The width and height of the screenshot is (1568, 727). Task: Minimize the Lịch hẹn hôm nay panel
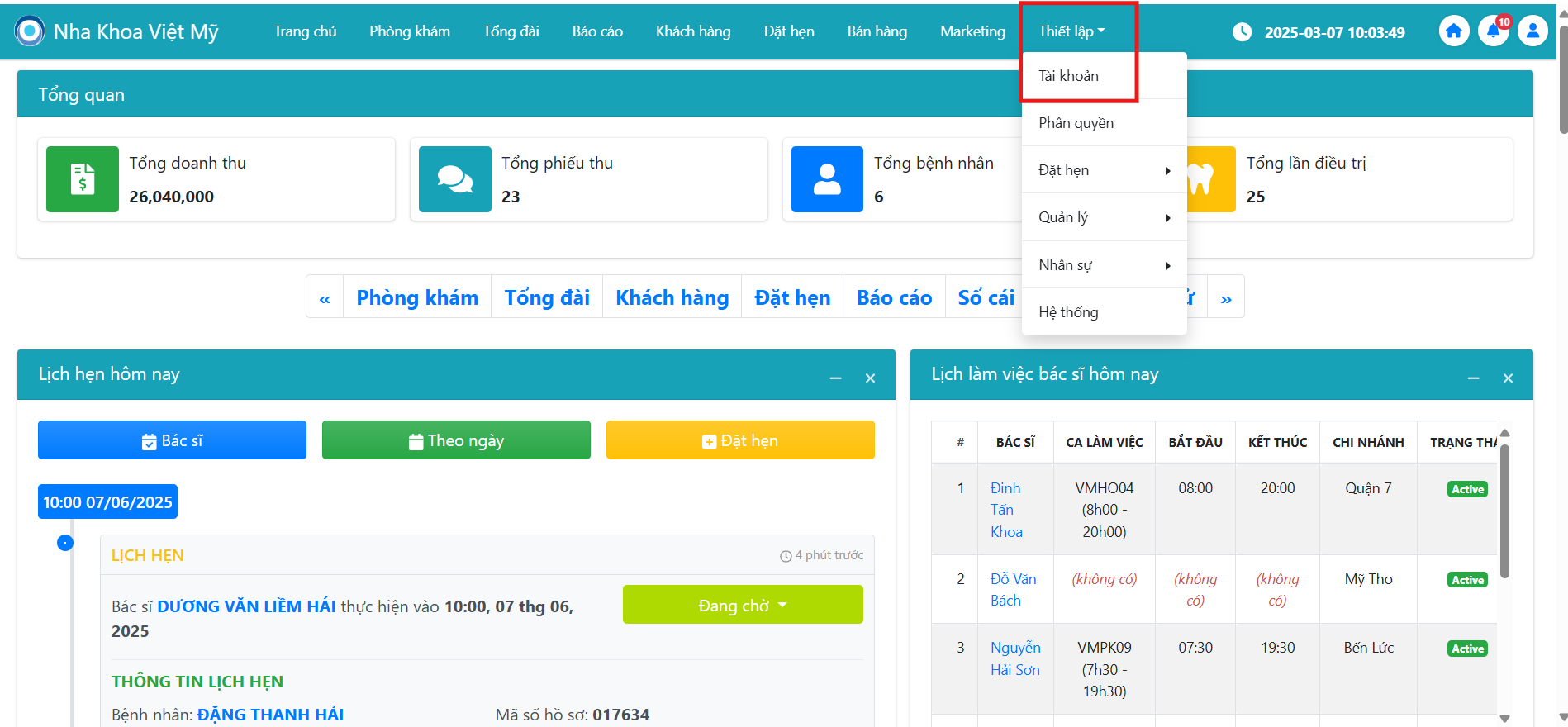click(x=835, y=378)
